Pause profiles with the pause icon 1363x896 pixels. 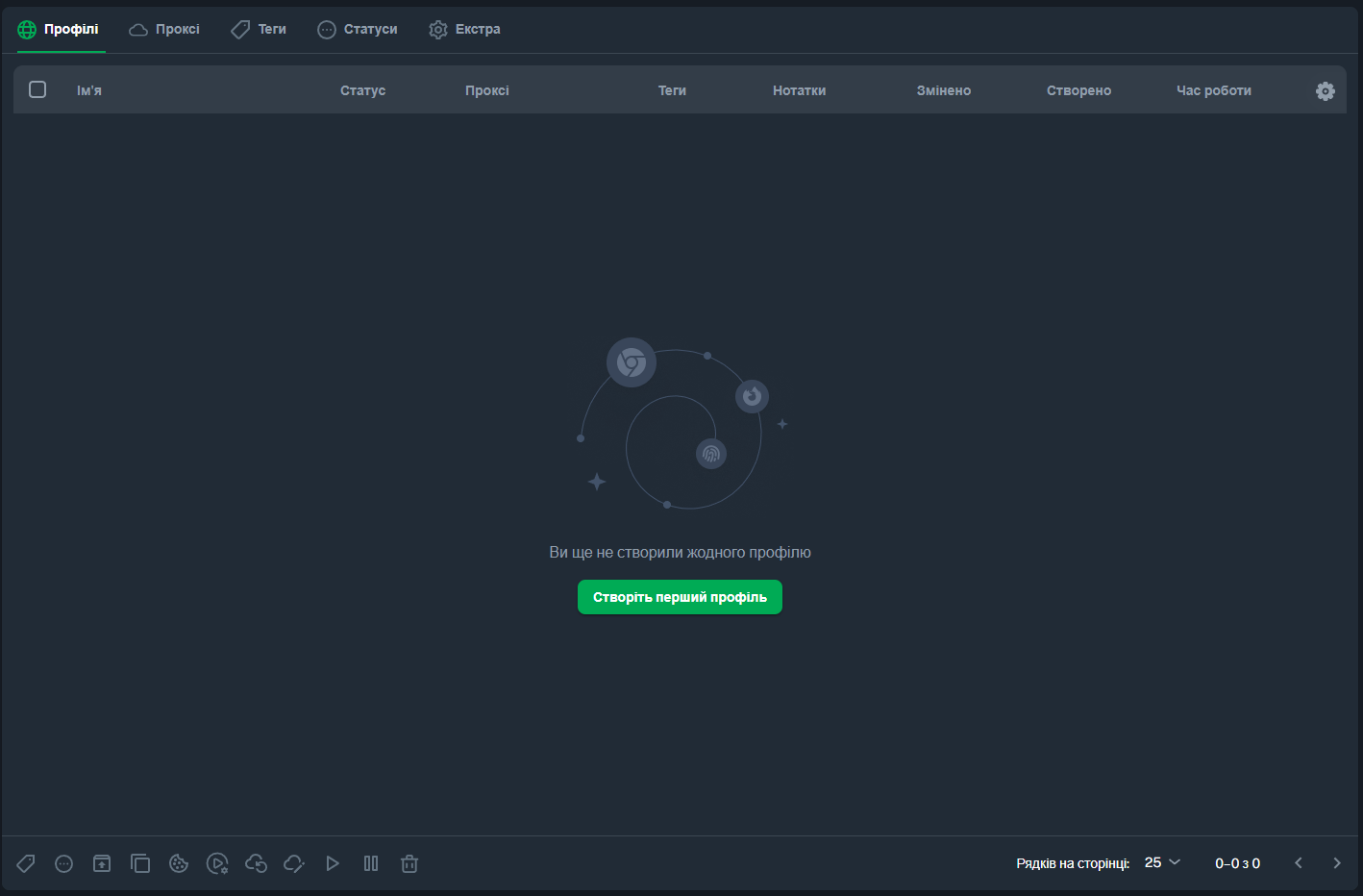371,863
